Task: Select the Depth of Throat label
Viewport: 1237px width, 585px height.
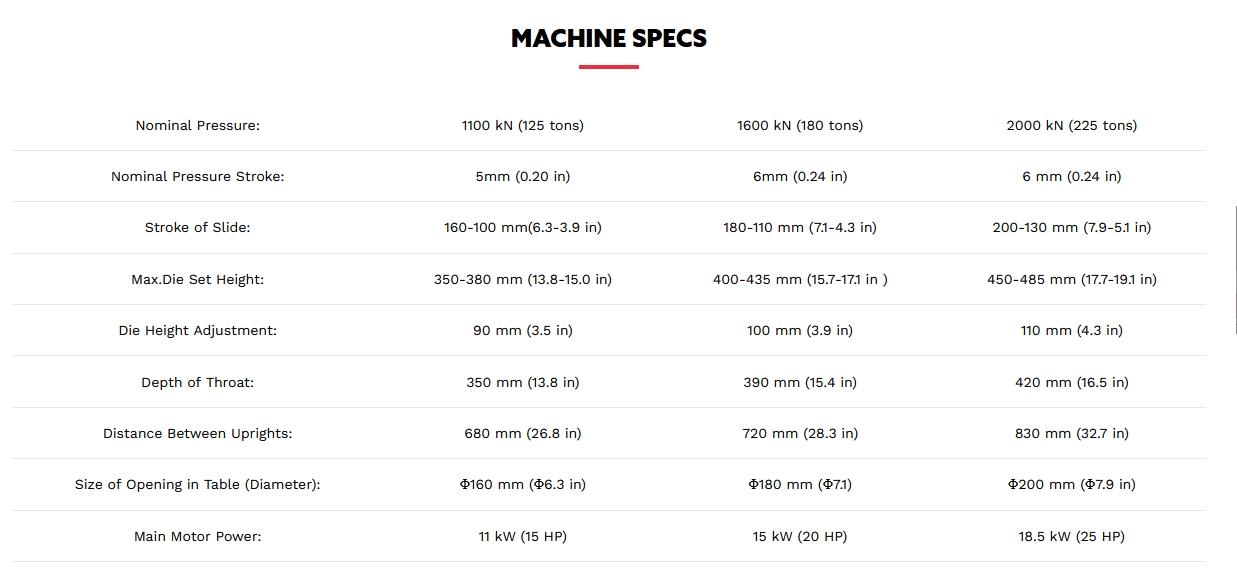Action: [198, 382]
